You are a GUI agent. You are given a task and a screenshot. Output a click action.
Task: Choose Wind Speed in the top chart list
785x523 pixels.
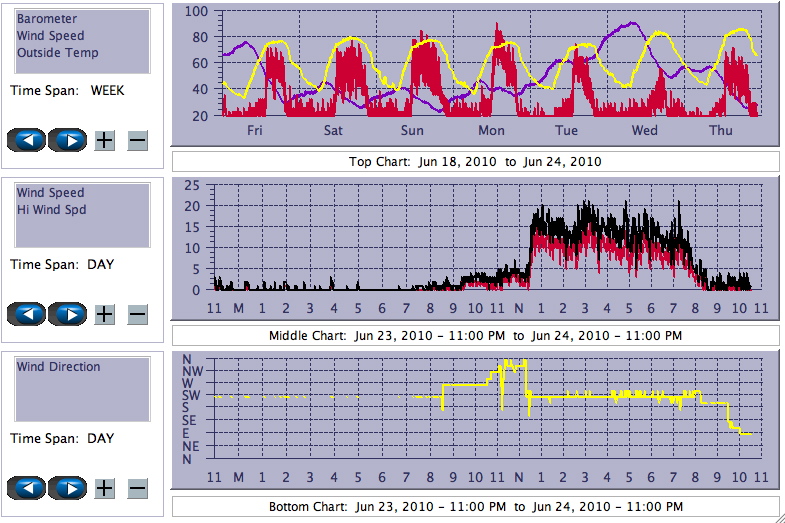pyautogui.click(x=50, y=36)
